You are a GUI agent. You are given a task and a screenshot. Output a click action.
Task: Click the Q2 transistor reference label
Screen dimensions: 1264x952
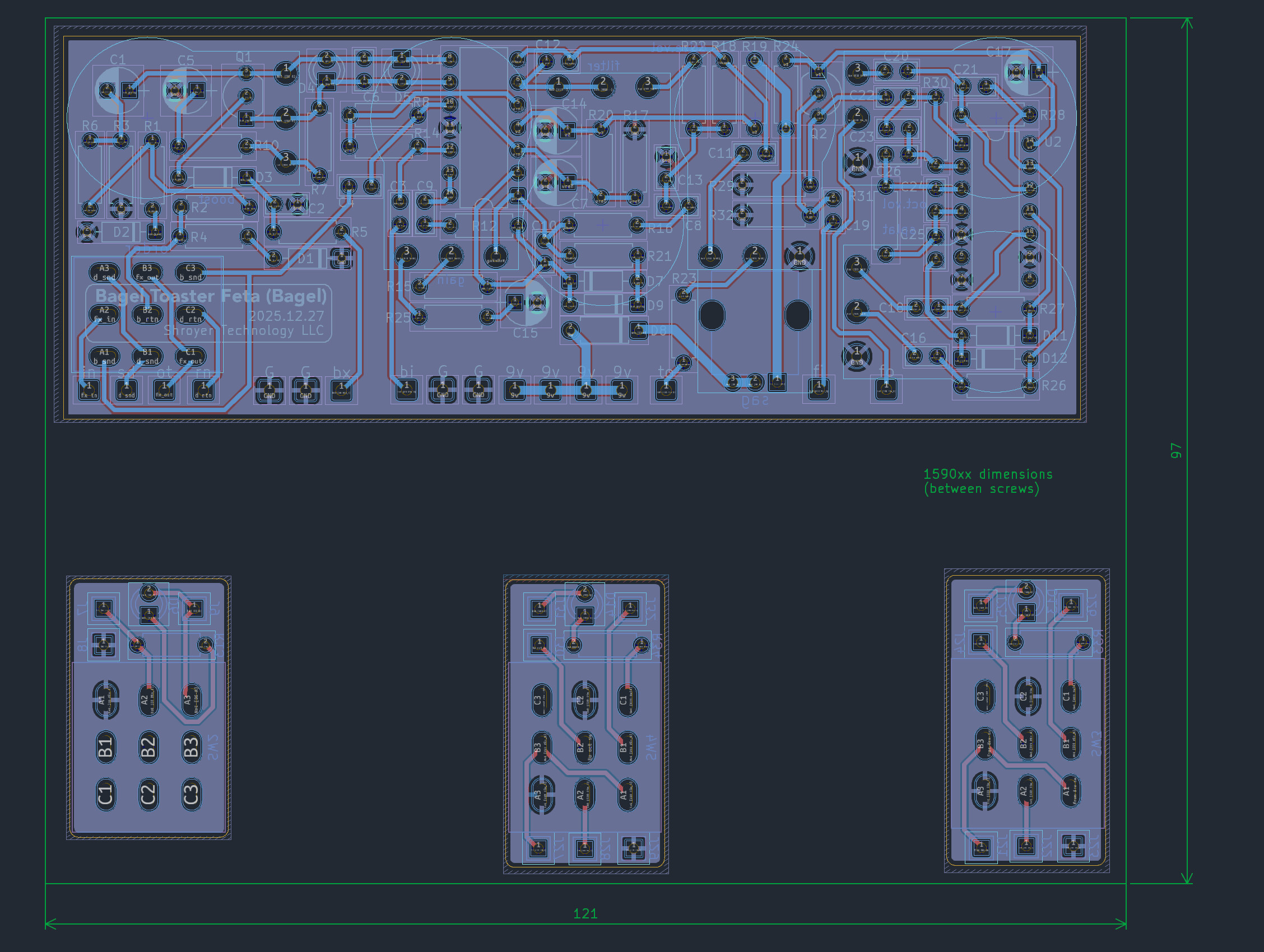coord(819,134)
